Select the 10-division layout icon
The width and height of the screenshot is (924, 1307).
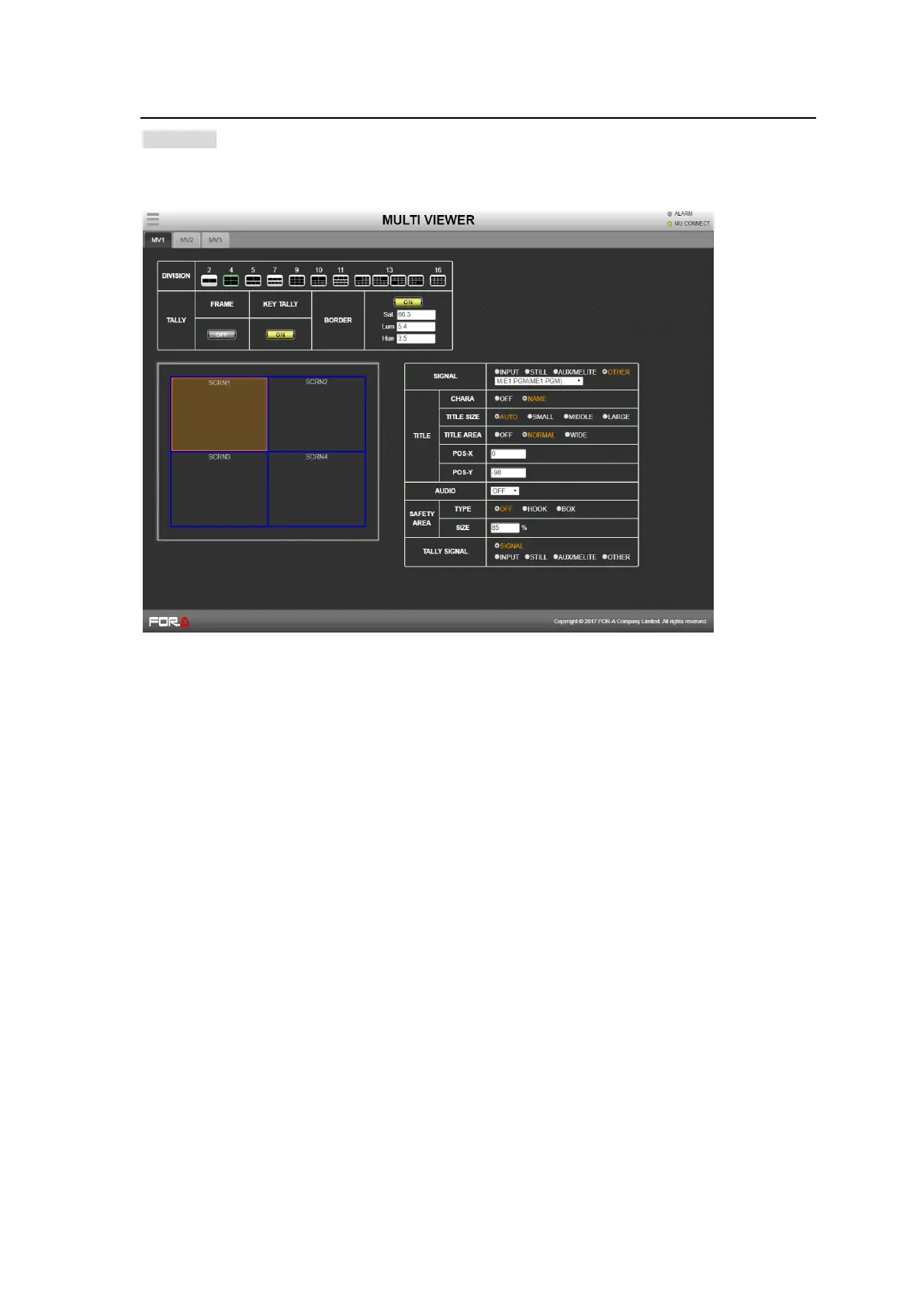319,281
